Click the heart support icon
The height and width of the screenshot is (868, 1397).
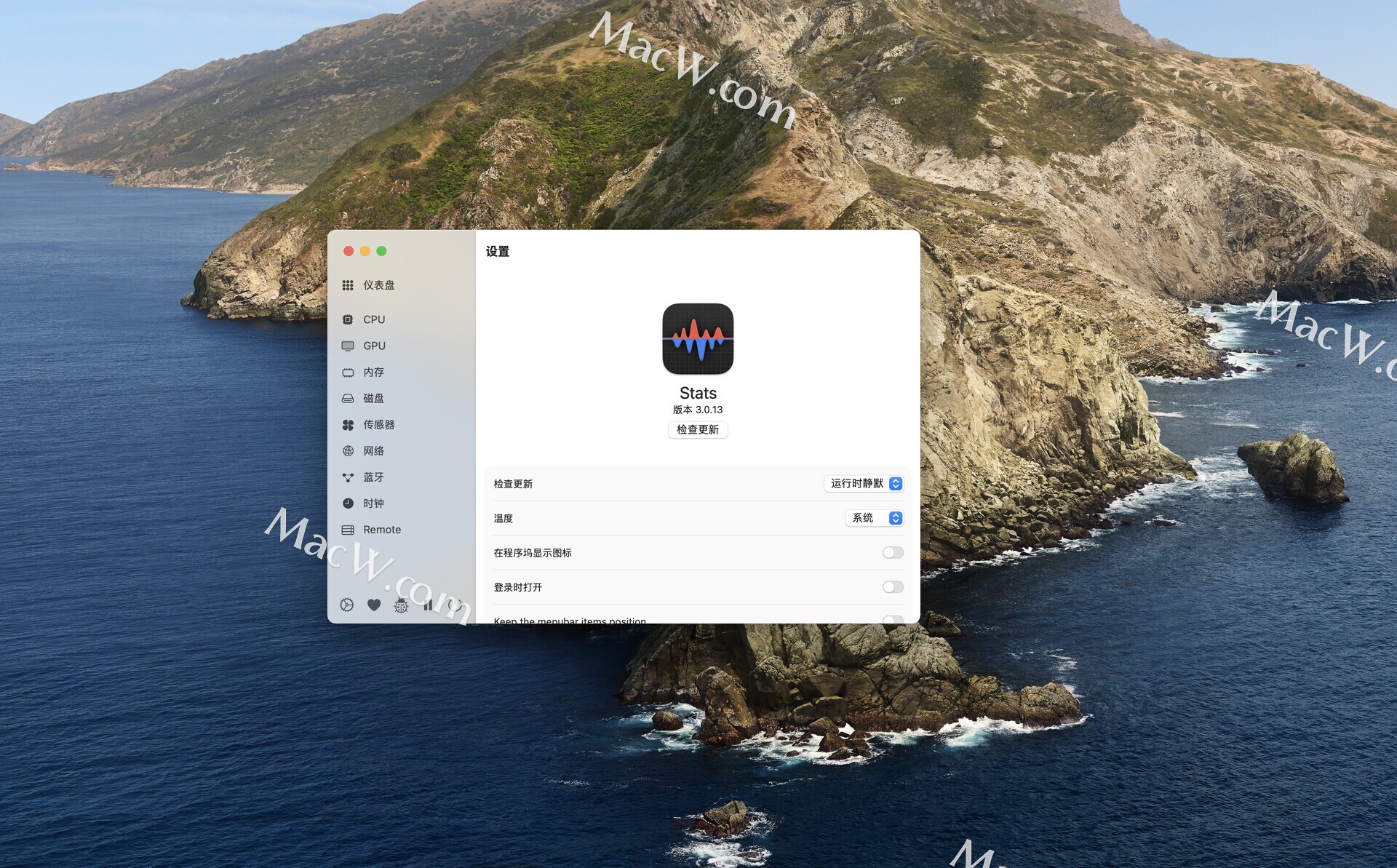coord(374,605)
